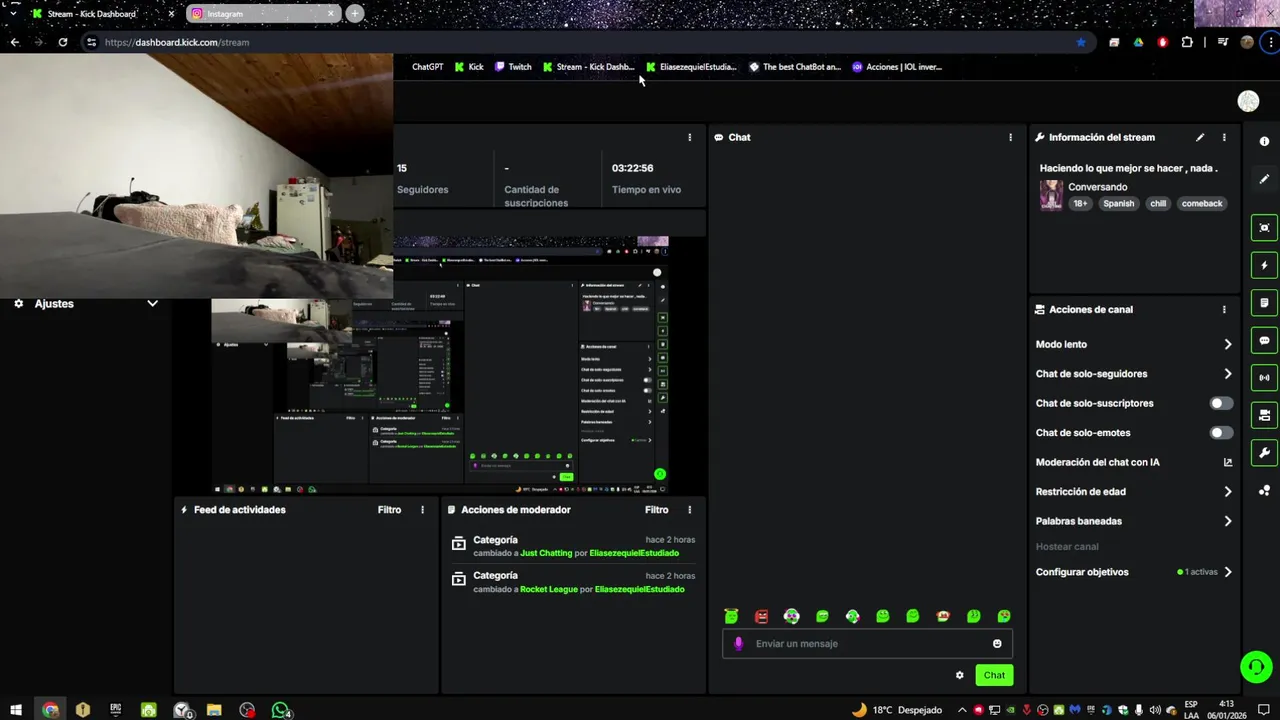The width and height of the screenshot is (1280, 720).
Task: Open Filtro in Feed de actividades
Action: pos(389,510)
